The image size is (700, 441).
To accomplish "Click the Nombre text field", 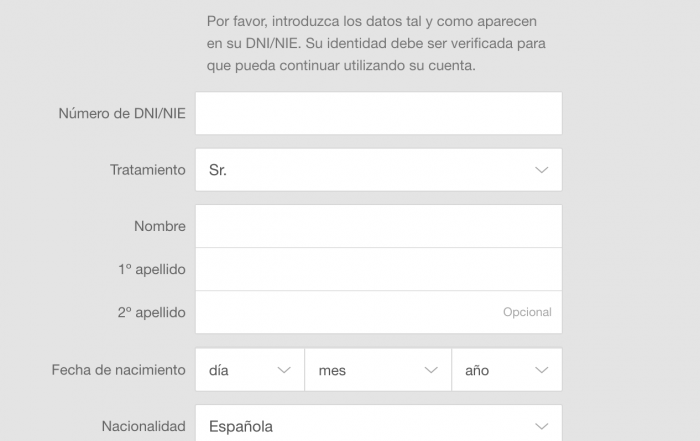I will pos(378,227).
